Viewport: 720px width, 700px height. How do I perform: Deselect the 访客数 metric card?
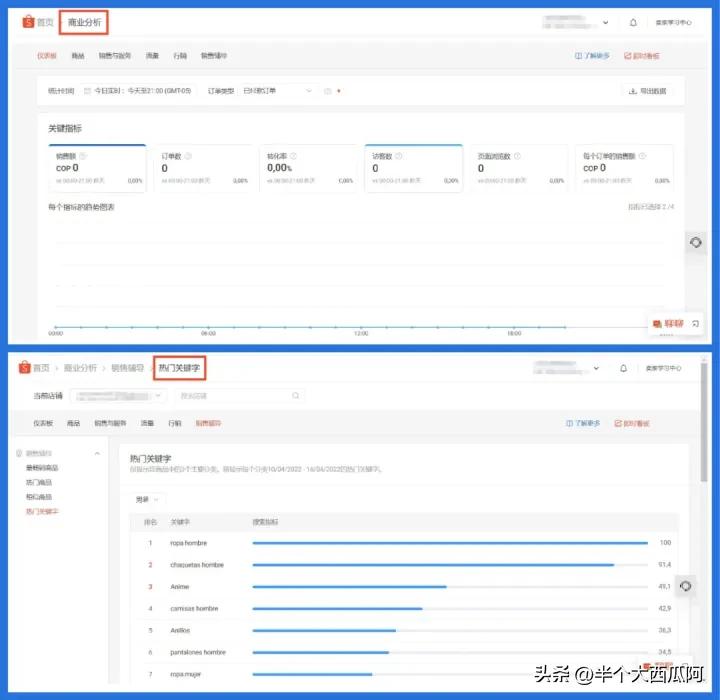pyautogui.click(x=413, y=168)
